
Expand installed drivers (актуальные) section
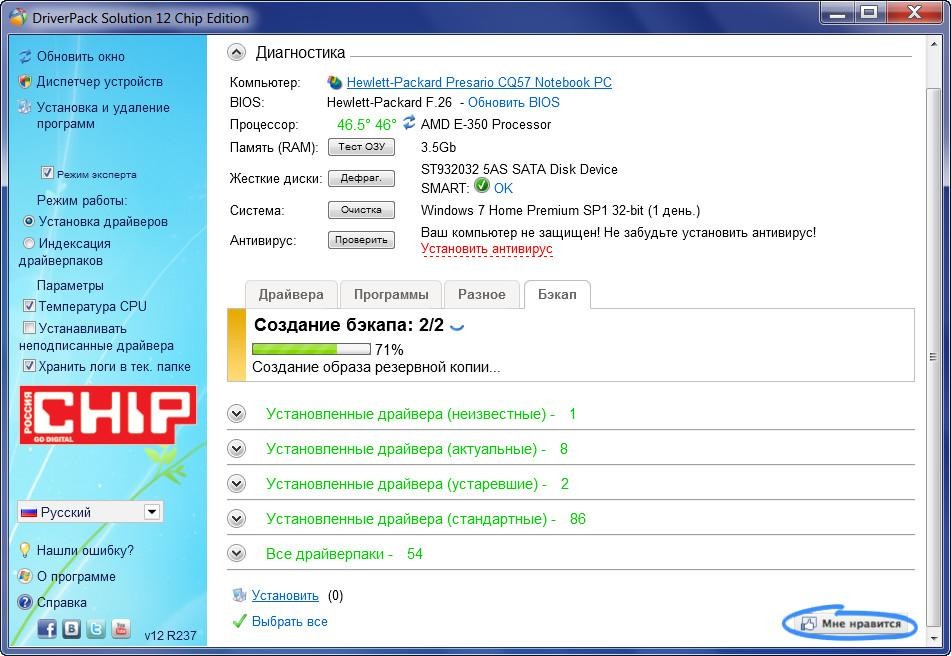click(x=237, y=449)
